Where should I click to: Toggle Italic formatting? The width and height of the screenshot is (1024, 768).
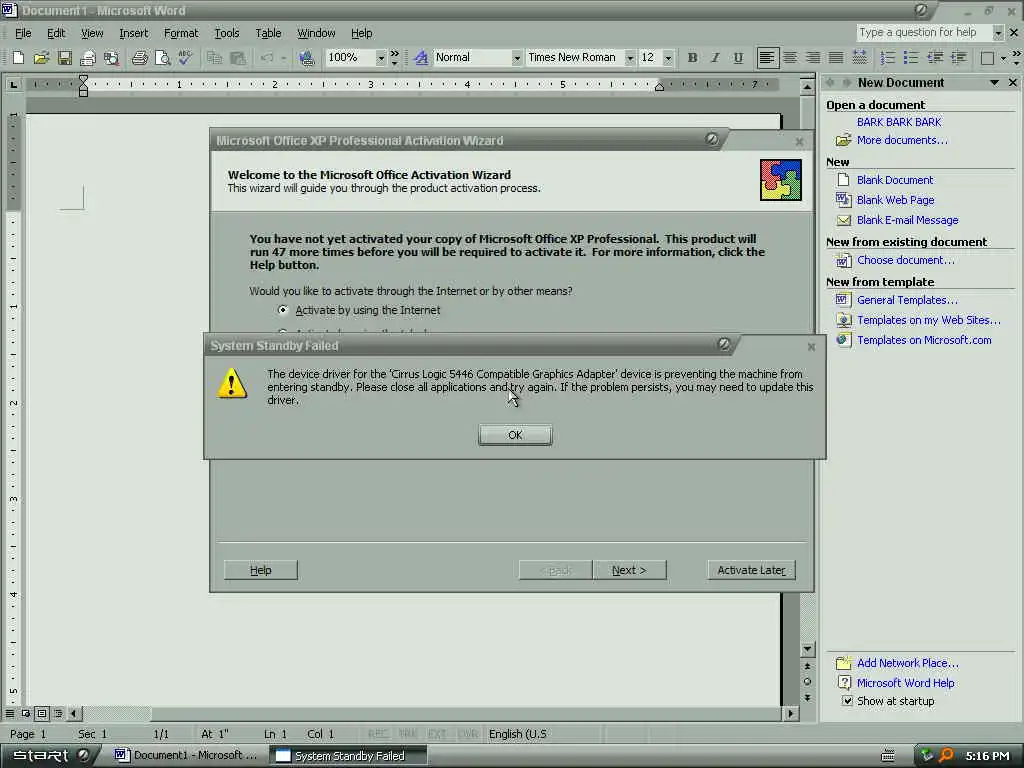pos(715,58)
